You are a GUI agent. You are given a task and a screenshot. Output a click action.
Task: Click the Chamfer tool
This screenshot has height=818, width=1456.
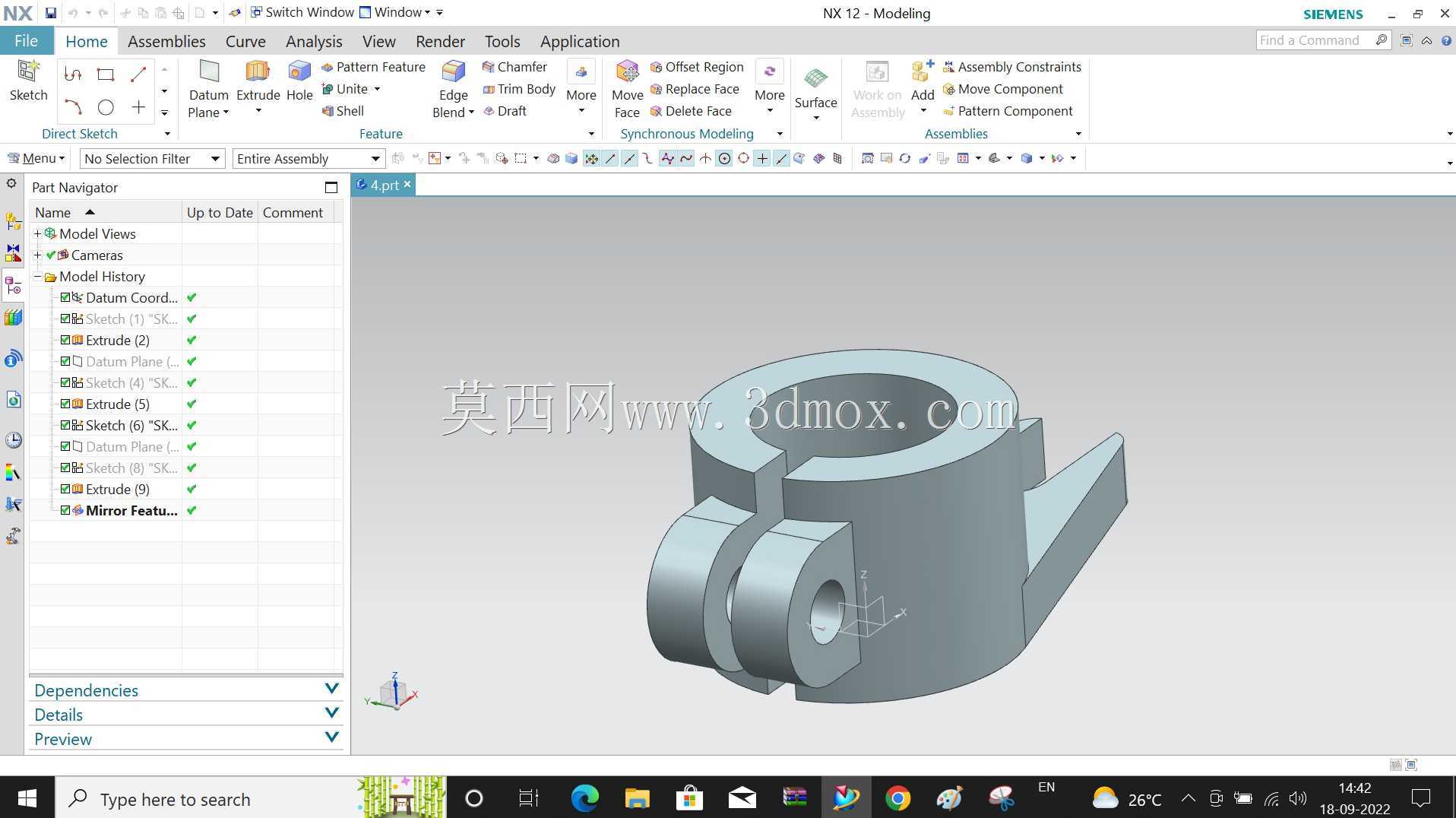514,67
